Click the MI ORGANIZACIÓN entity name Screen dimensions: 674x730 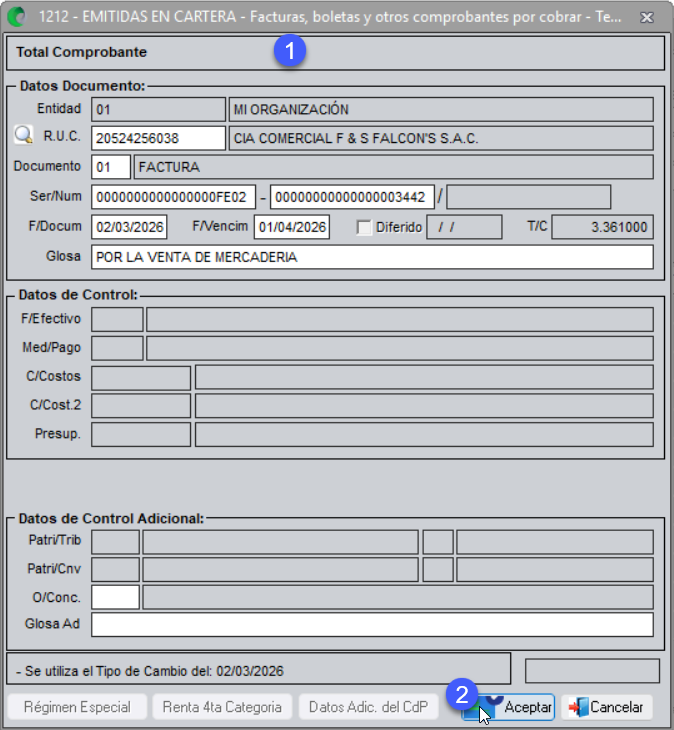pyautogui.click(x=441, y=109)
